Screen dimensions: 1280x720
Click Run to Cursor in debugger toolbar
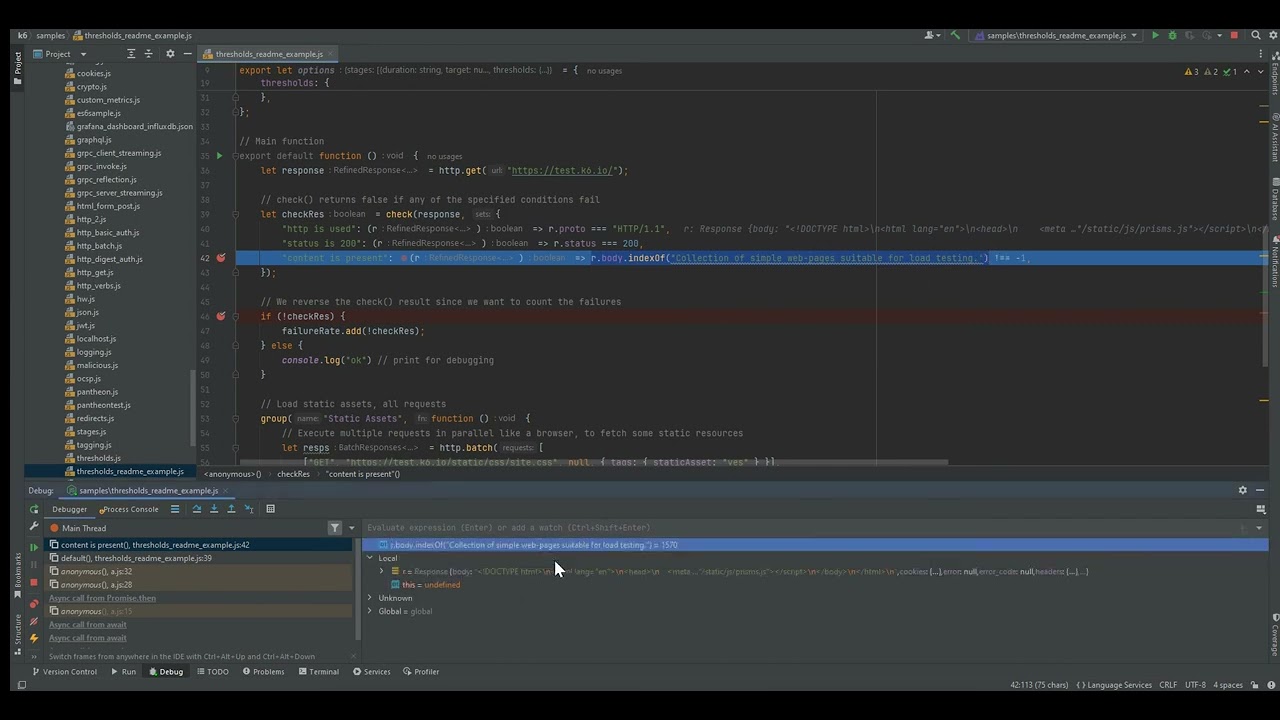pyautogui.click(x=249, y=509)
